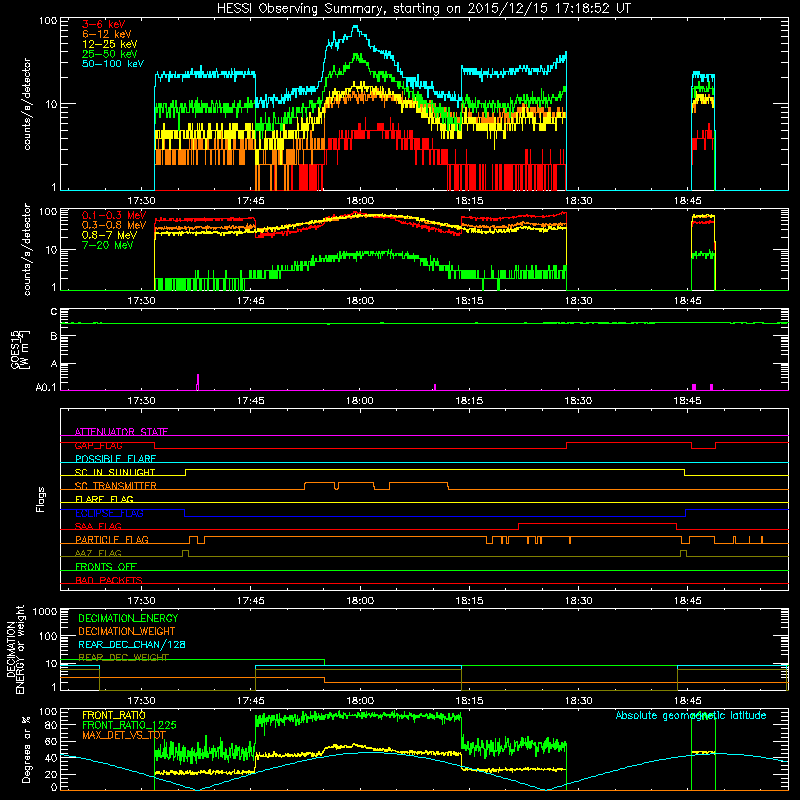This screenshot has width=800, height=800.
Task: Click the 7-20 MeV legend label
Action: click(107, 245)
